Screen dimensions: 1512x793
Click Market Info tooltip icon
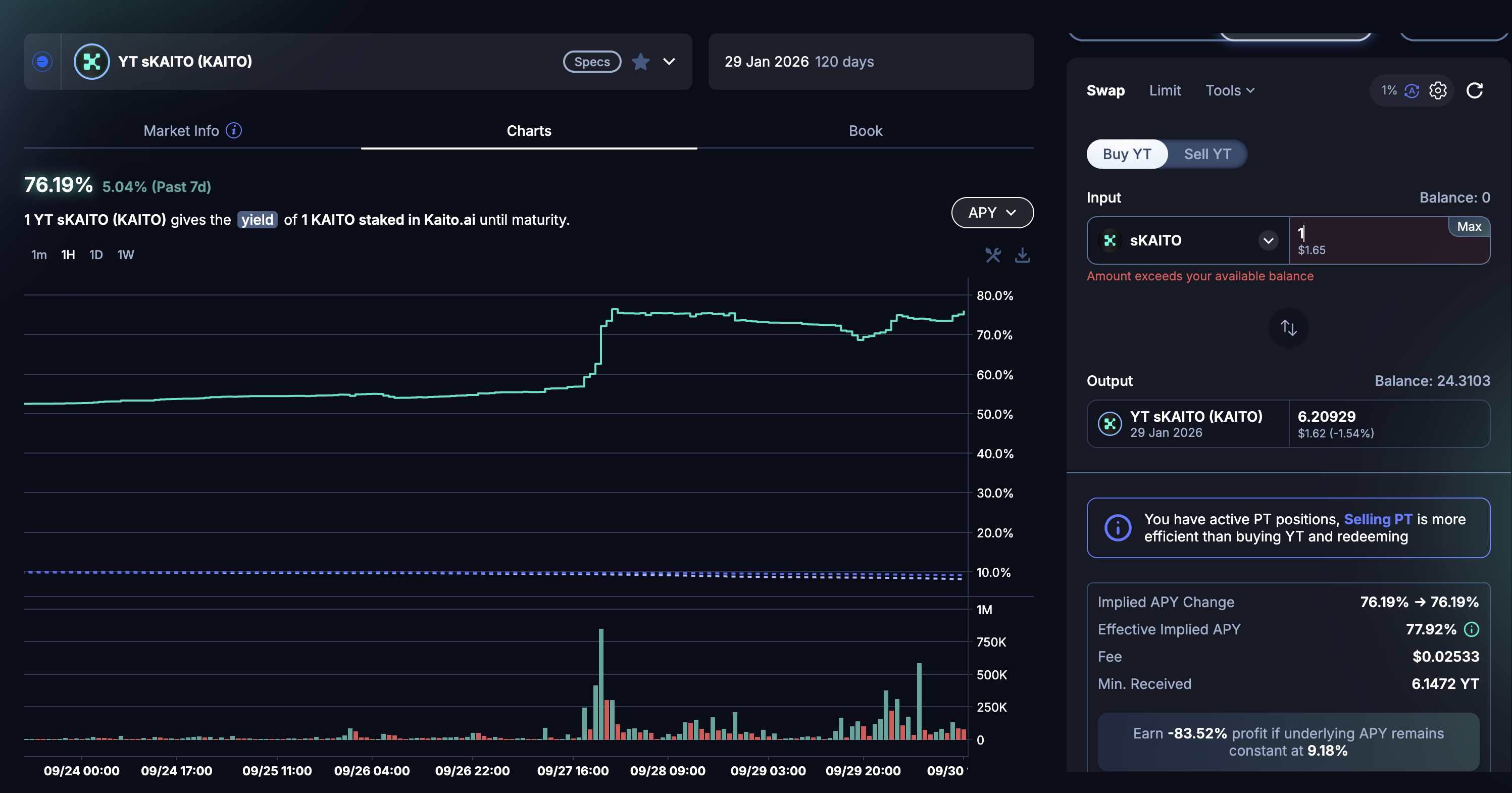click(234, 130)
